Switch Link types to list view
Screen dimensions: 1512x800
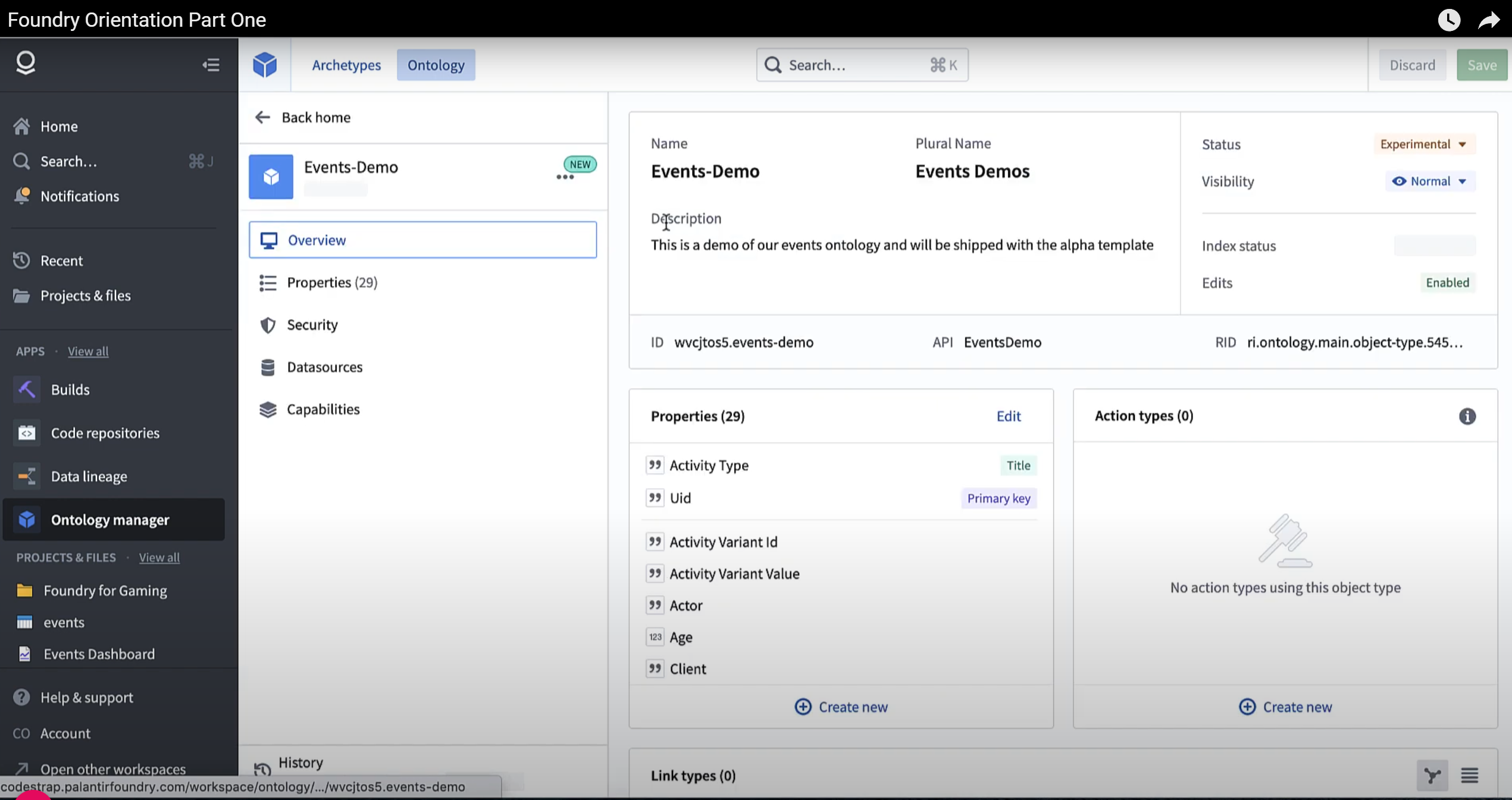pos(1470,776)
